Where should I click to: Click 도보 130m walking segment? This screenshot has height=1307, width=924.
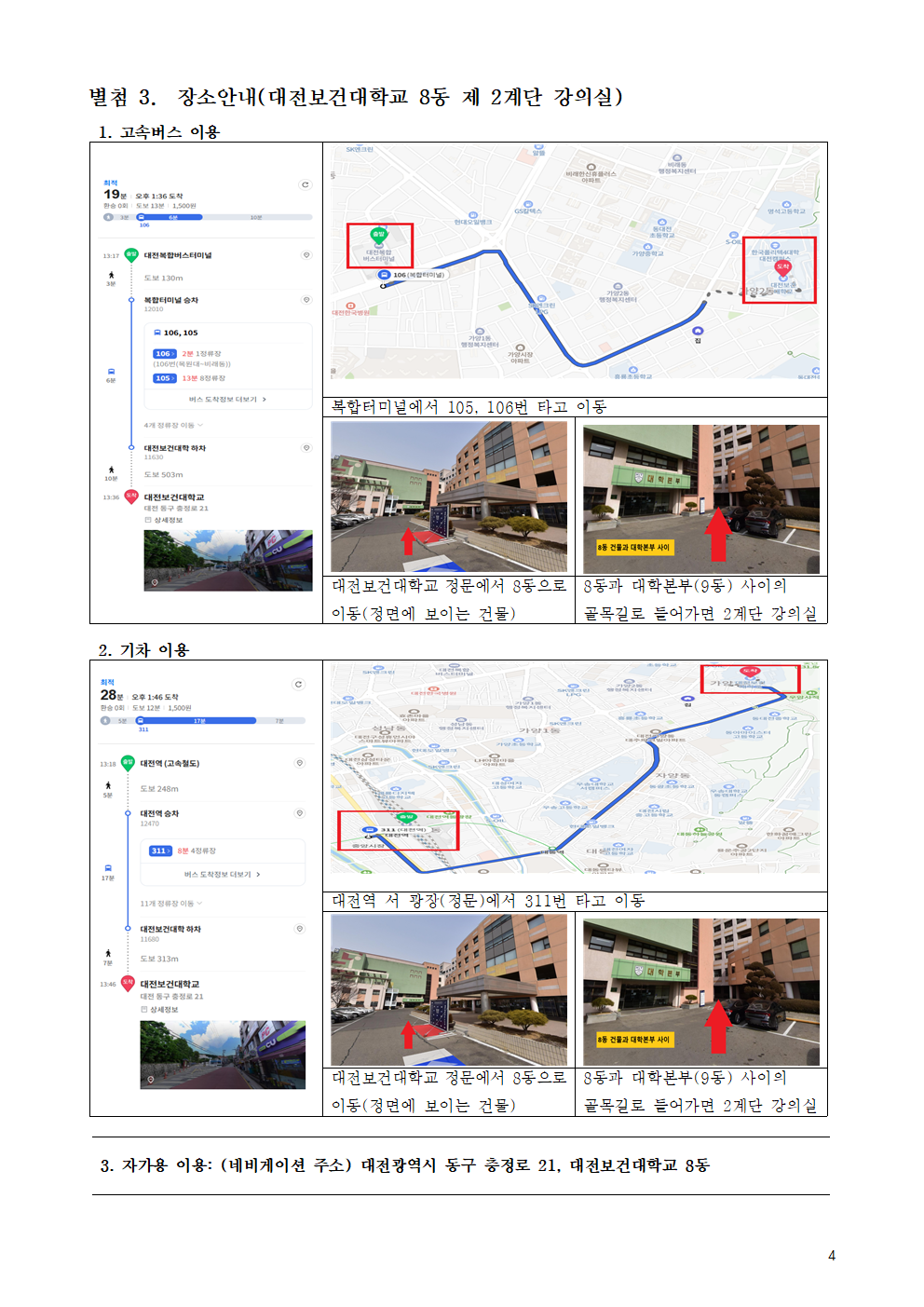tap(163, 278)
